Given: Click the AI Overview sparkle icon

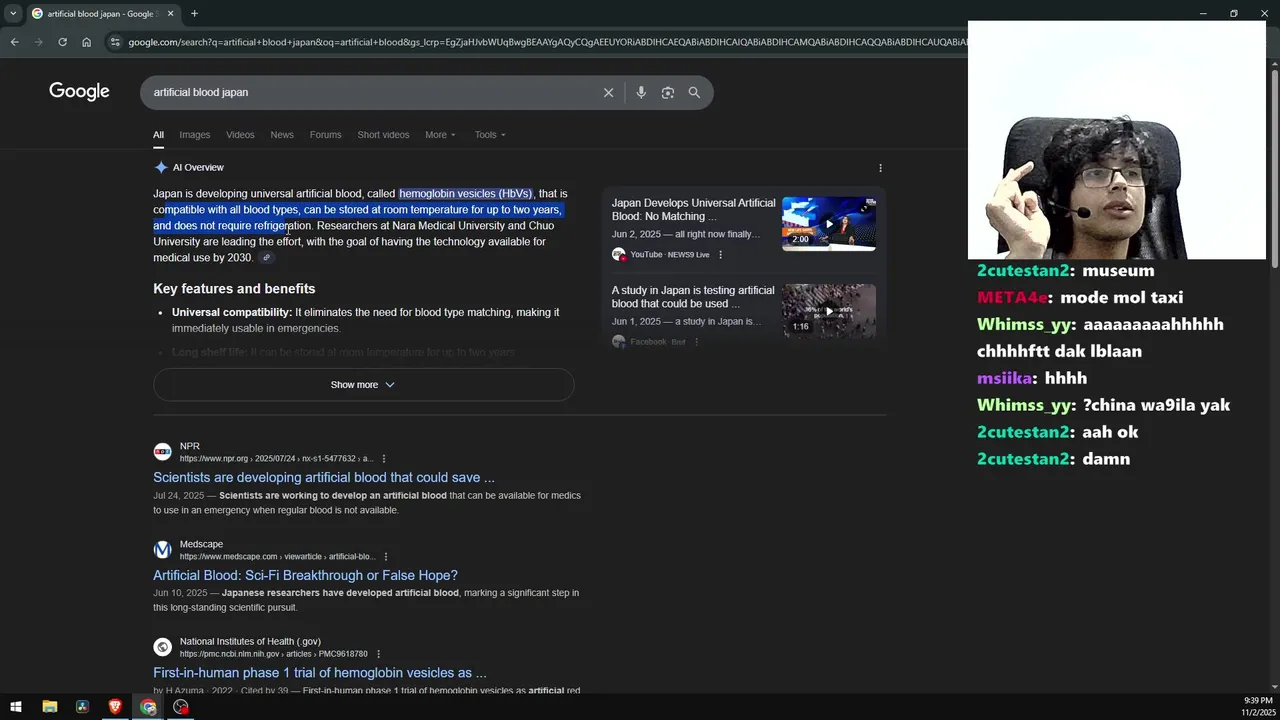Looking at the screenshot, I should pyautogui.click(x=160, y=167).
